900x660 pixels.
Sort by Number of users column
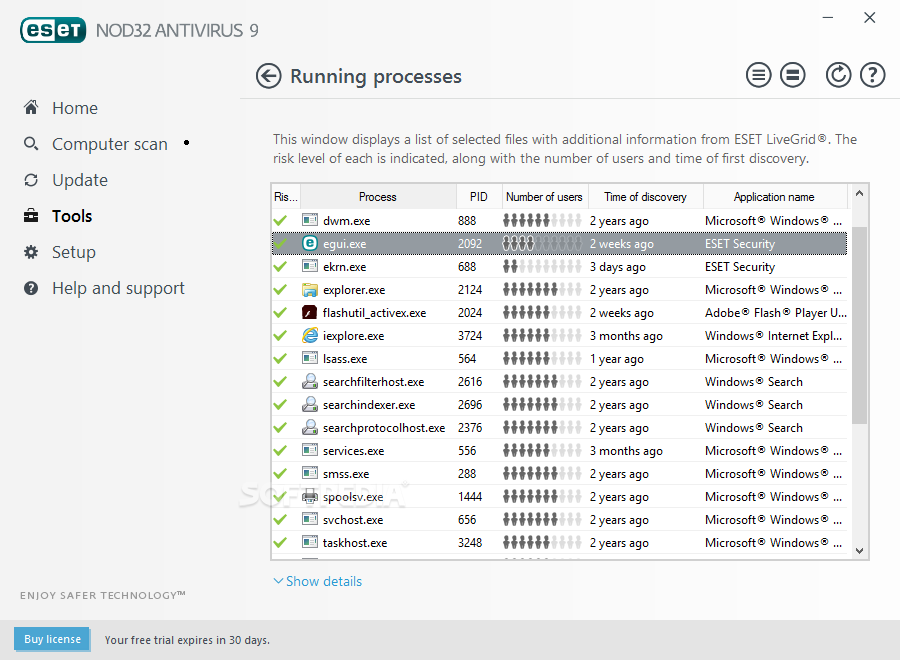pyautogui.click(x=544, y=197)
